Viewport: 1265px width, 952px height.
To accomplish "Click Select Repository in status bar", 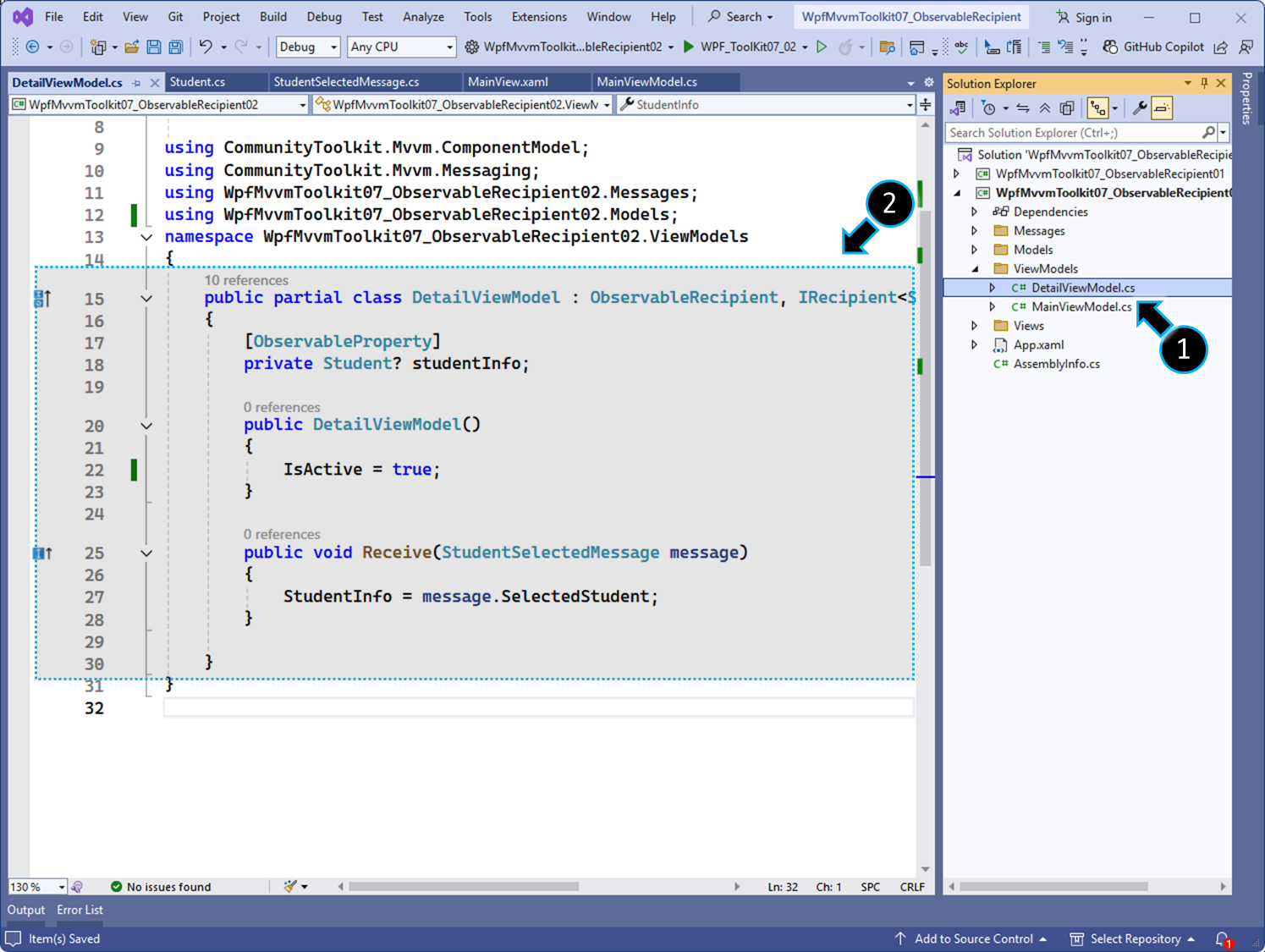I will pyautogui.click(x=1132, y=939).
